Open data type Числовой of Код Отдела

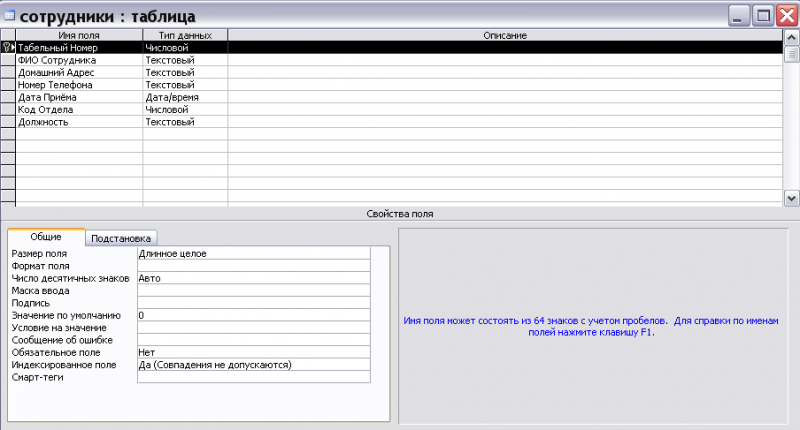185,109
